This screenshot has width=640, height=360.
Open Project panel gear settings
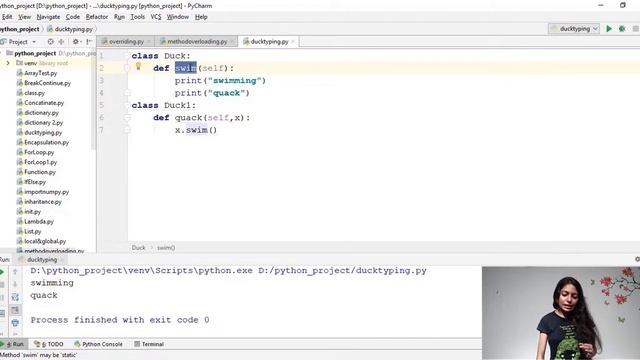click(x=76, y=42)
